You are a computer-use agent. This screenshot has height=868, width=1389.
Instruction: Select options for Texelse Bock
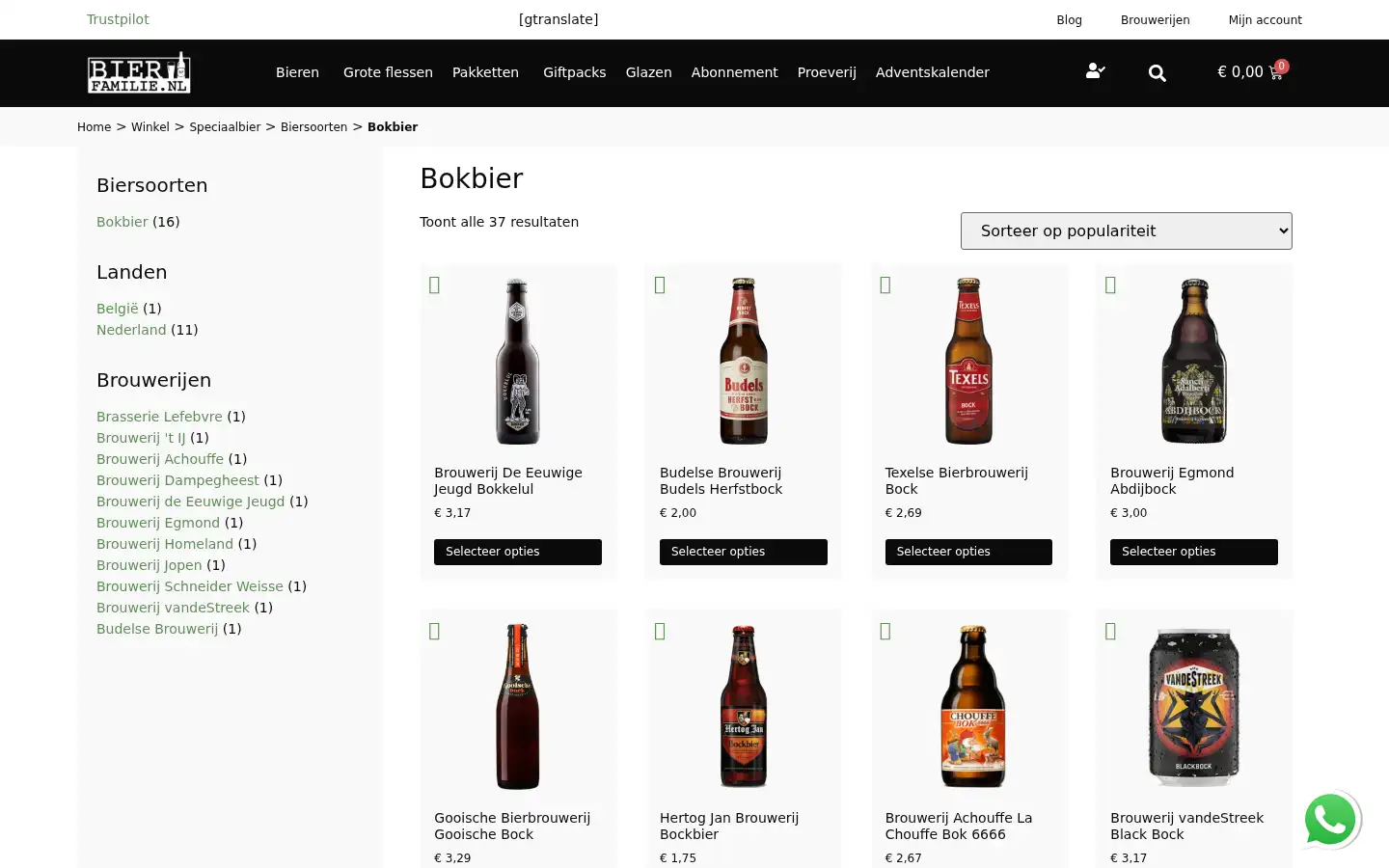[968, 552]
